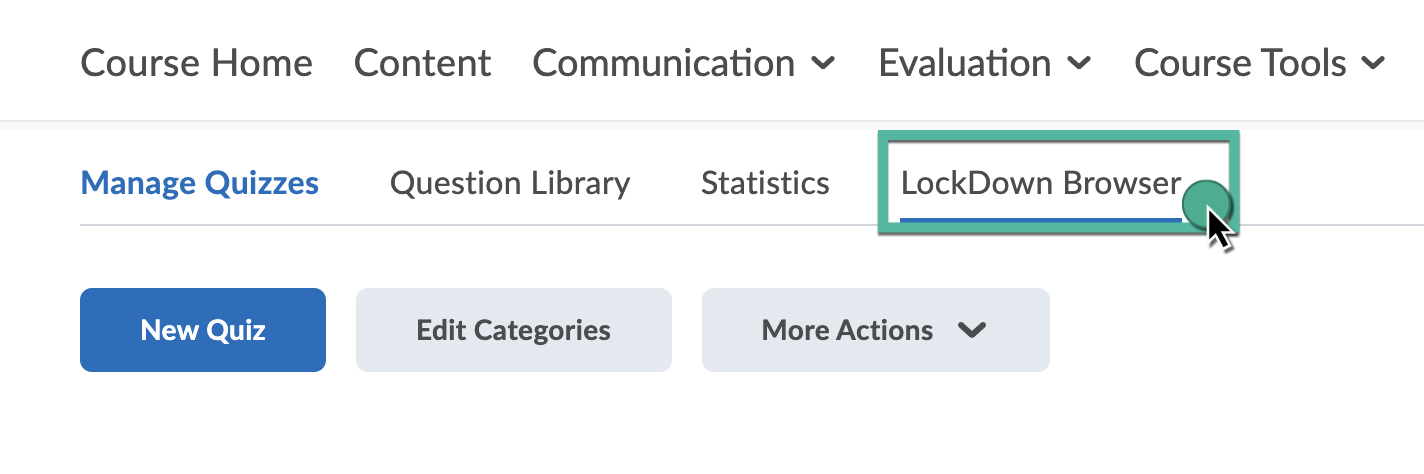The width and height of the screenshot is (1424, 474).
Task: Select the LockDown Browser tab
Action: [1040, 184]
